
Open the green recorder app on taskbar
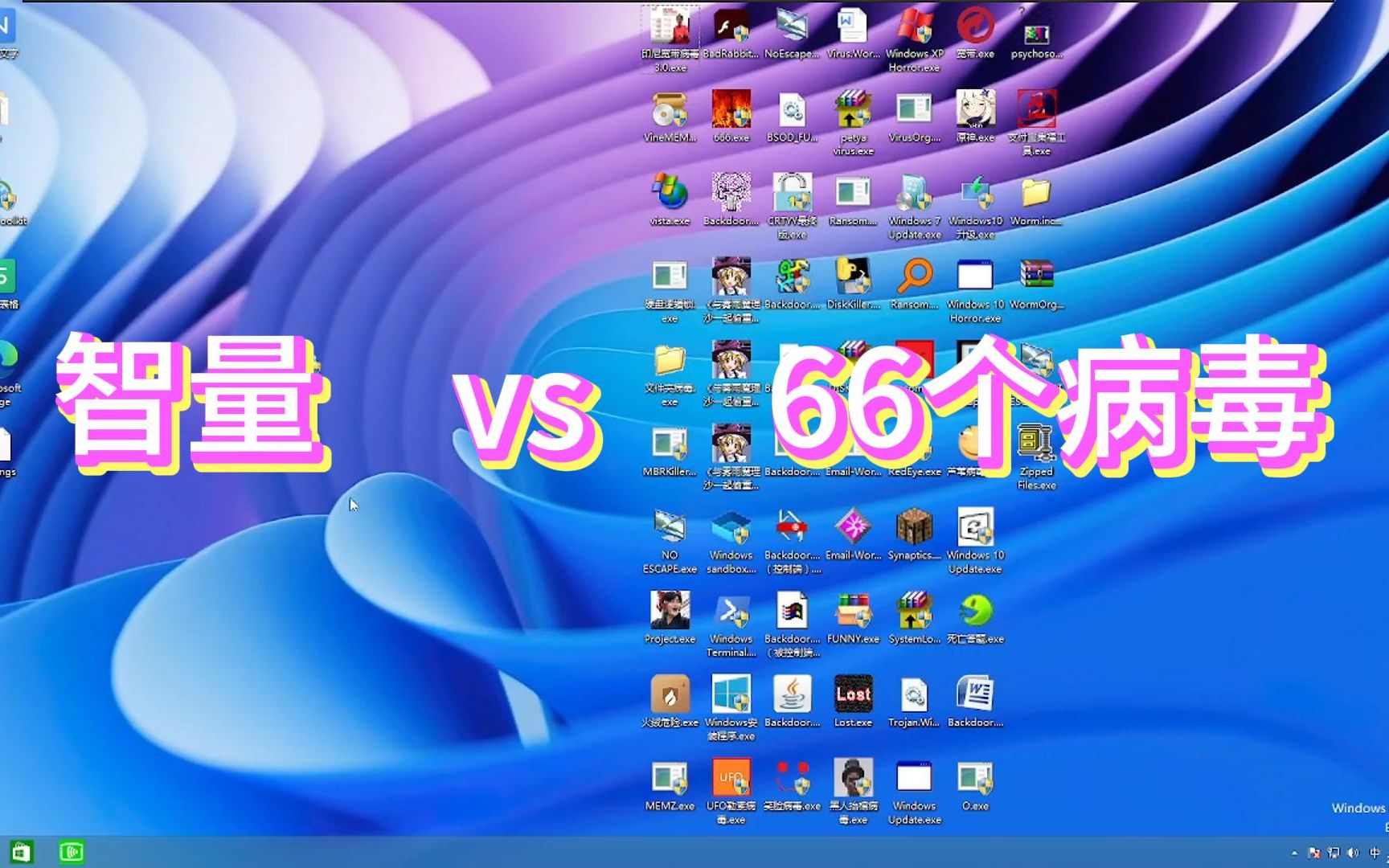coord(72,851)
